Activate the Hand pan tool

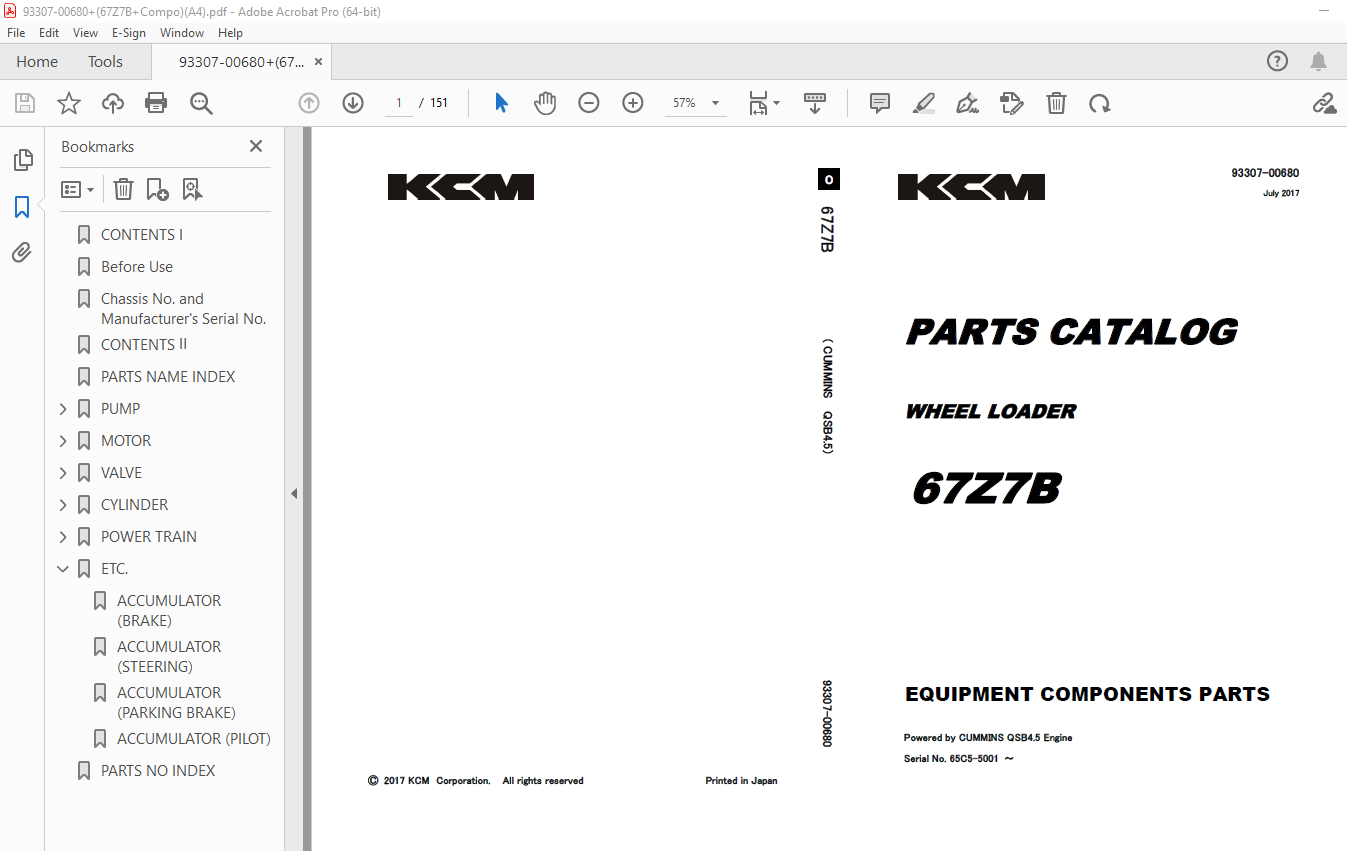(545, 103)
